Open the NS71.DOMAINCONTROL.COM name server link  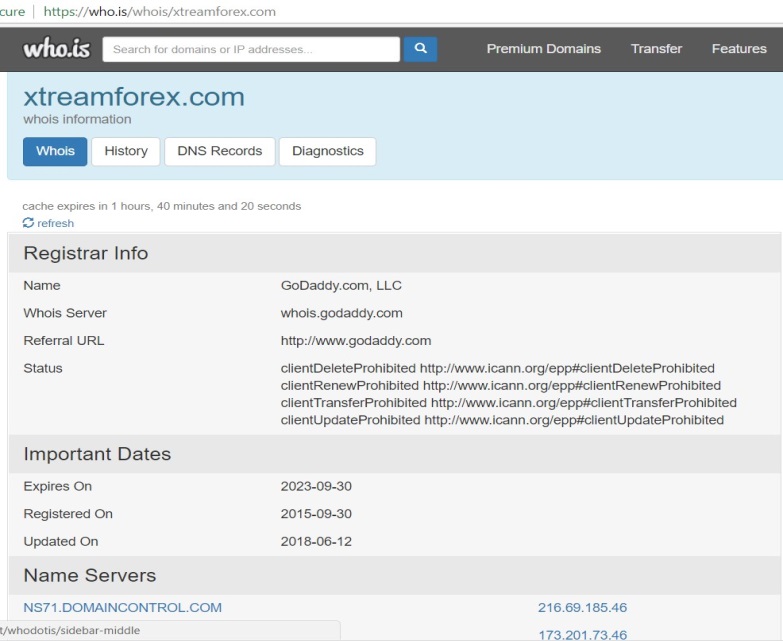(122, 608)
